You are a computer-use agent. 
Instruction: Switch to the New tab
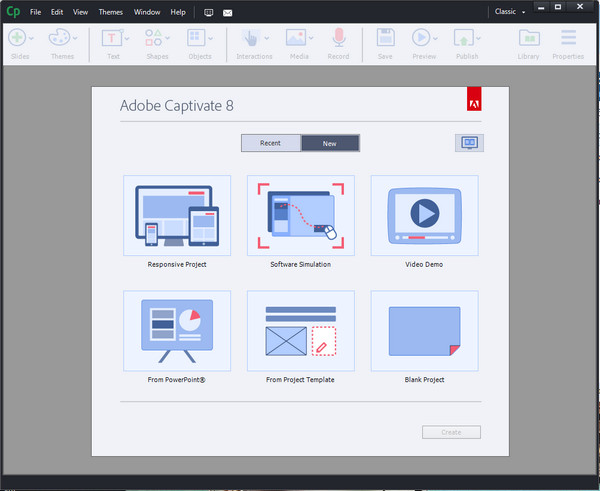pyautogui.click(x=330, y=143)
